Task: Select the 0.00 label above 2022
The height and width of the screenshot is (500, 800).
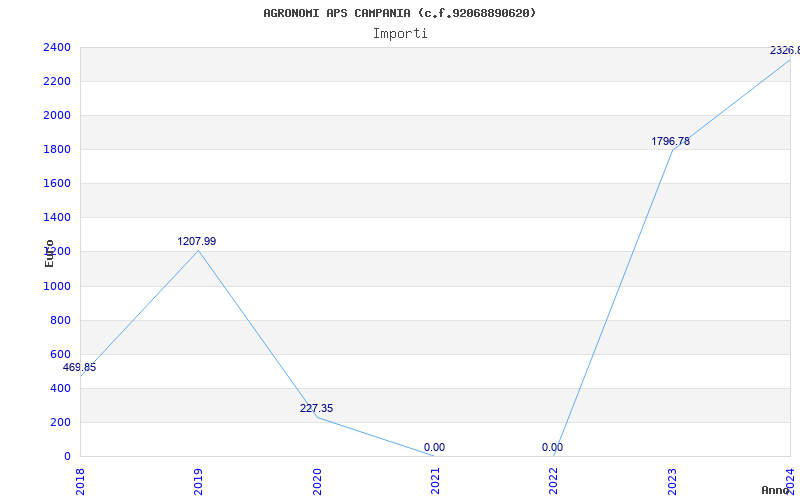Action: pos(553,447)
